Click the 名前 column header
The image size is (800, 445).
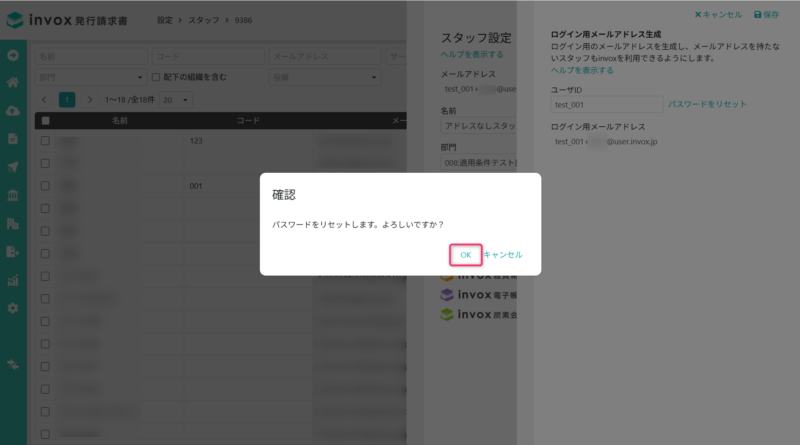120,120
